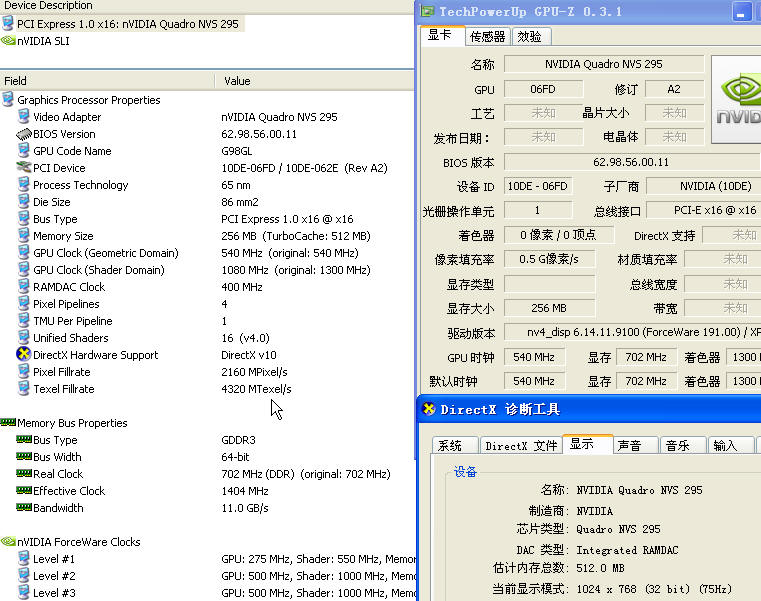This screenshot has width=761, height=601.
Task: Click the 1080 MHz shader clock value
Action: 296,270
